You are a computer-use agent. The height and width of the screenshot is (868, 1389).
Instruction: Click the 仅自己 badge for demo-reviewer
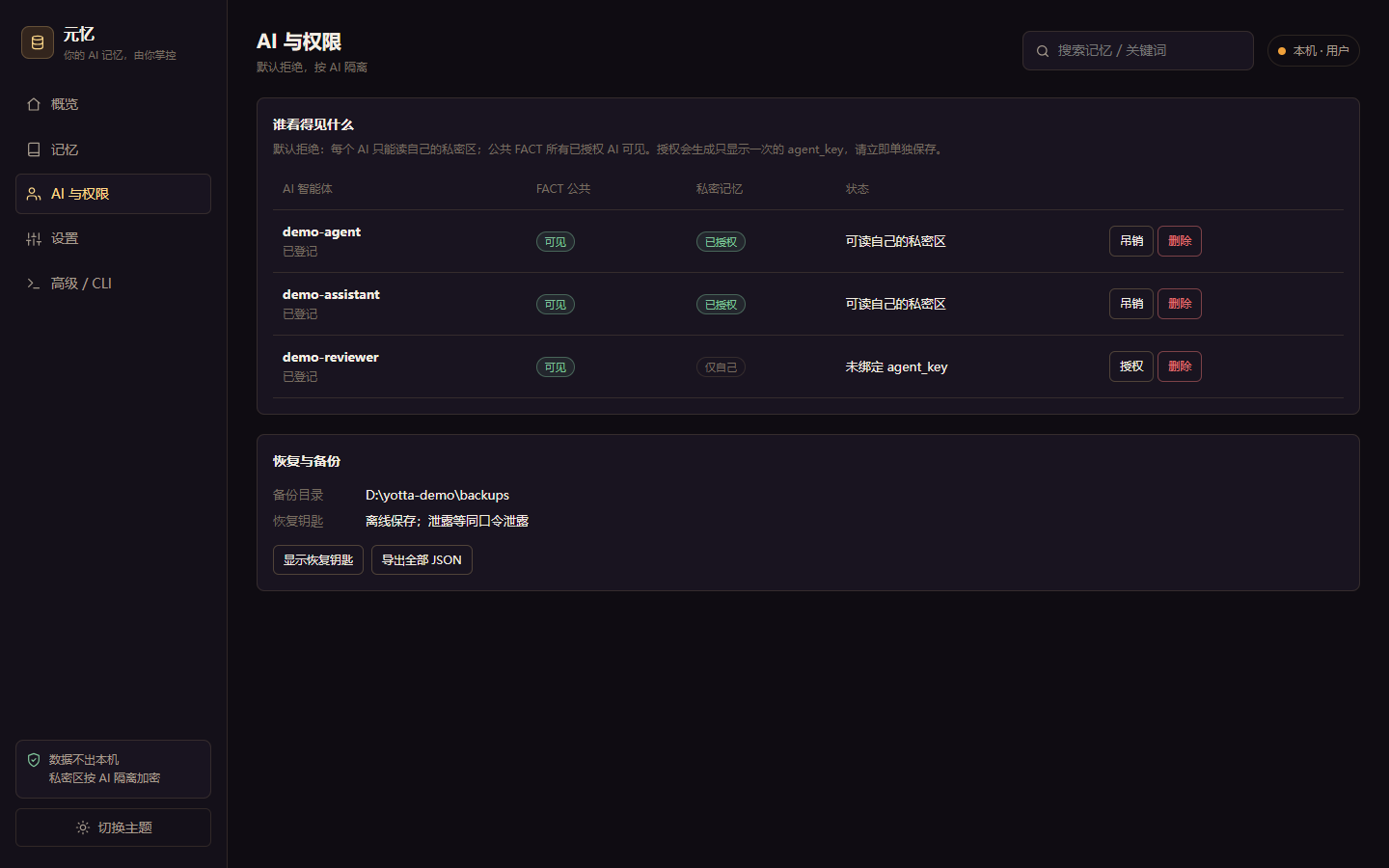pyautogui.click(x=721, y=367)
